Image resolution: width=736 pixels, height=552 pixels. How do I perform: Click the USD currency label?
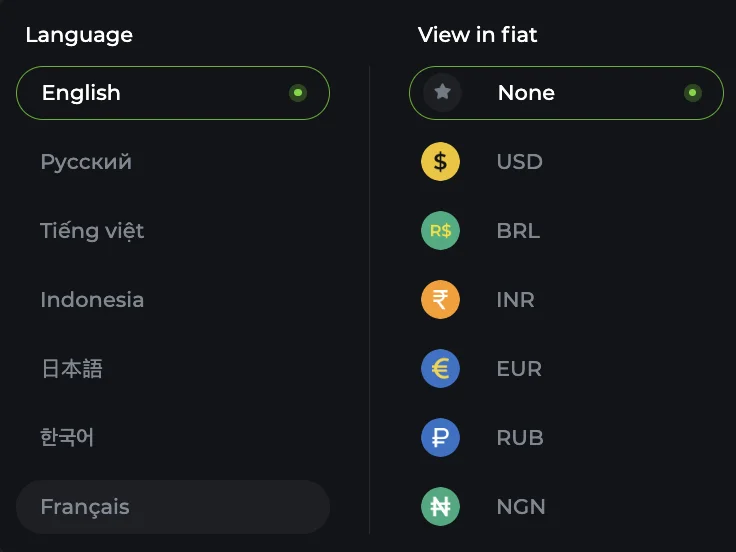click(520, 162)
